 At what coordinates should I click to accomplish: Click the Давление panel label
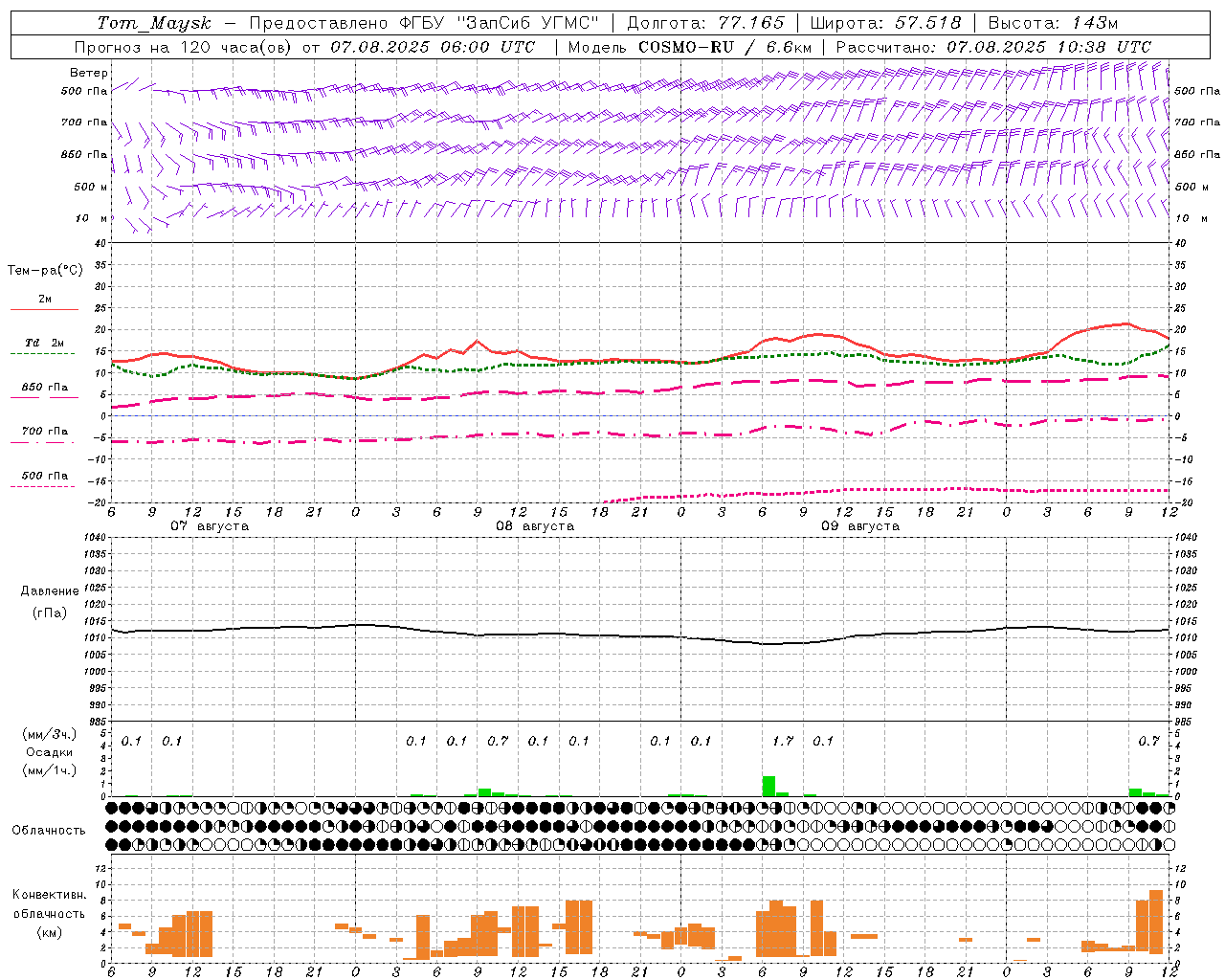pyautogui.click(x=50, y=591)
